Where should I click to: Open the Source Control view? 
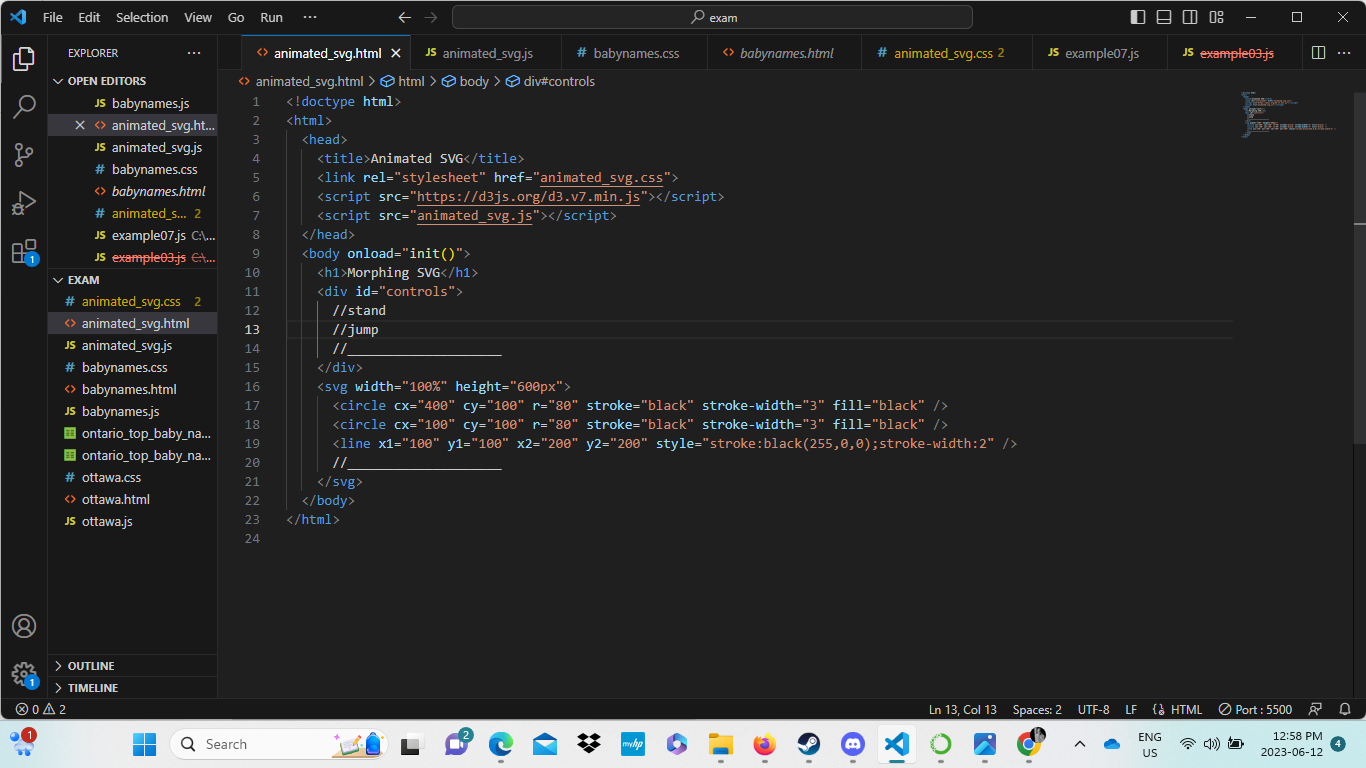(24, 154)
